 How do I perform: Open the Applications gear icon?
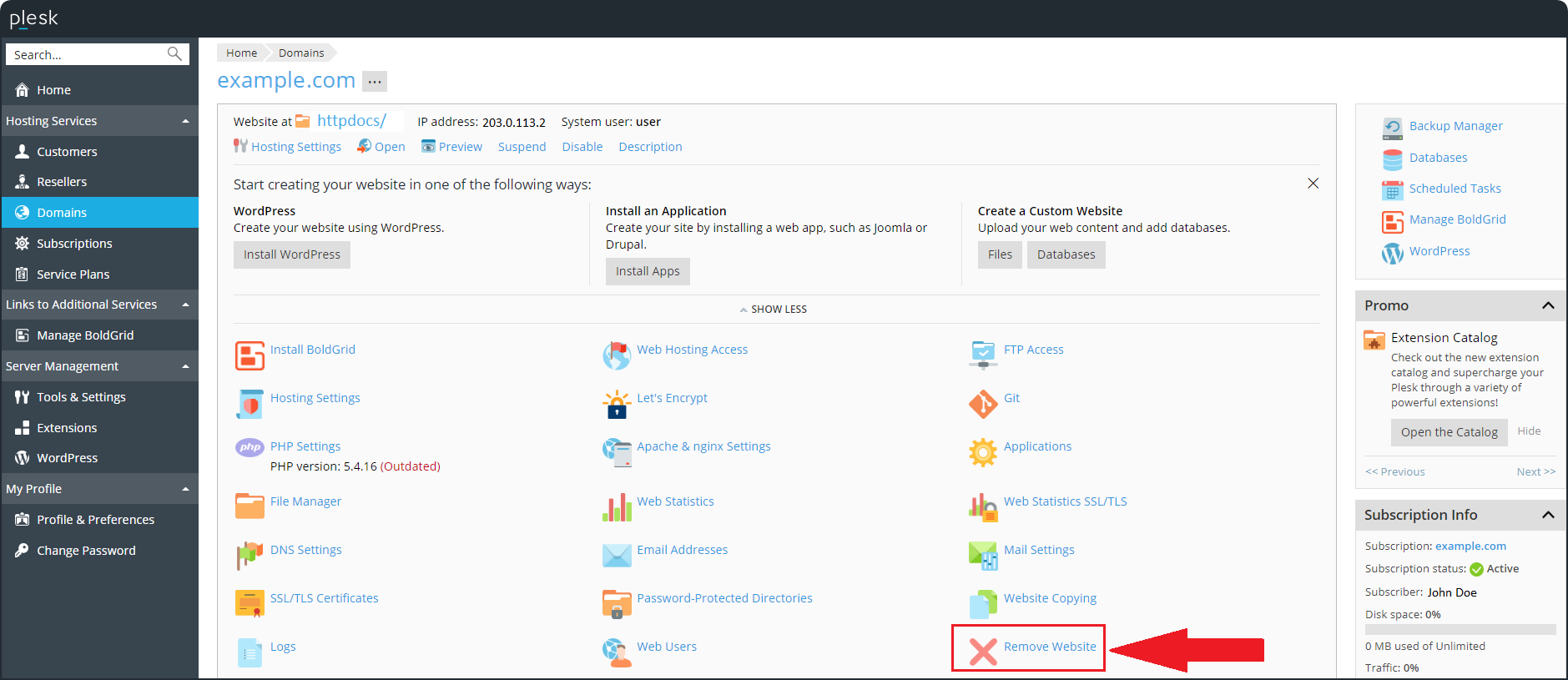pos(983,452)
